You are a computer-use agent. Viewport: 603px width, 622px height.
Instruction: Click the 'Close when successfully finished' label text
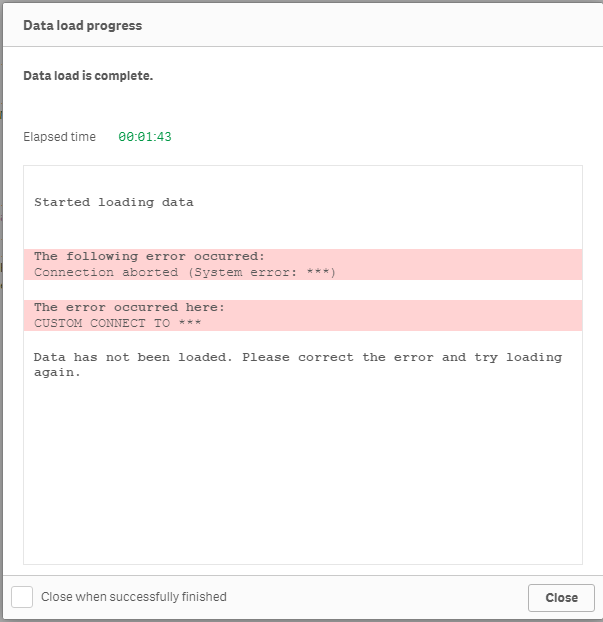coord(134,597)
